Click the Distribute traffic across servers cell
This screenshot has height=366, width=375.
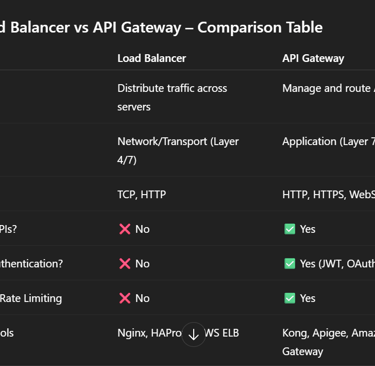pyautogui.click(x=172, y=97)
